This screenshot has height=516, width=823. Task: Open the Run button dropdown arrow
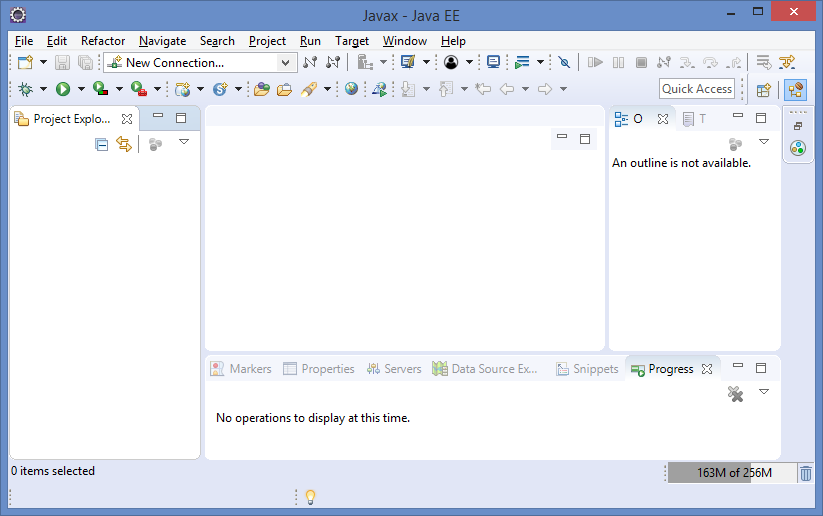pos(79,89)
